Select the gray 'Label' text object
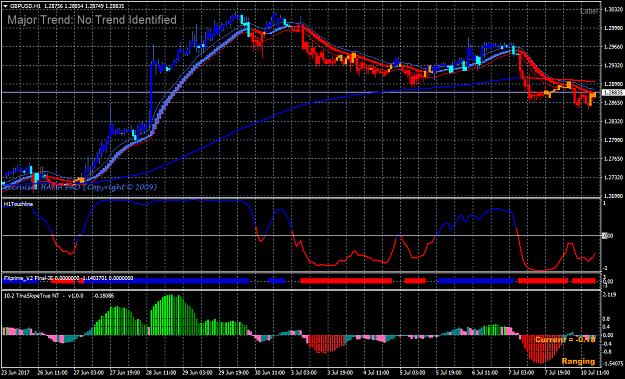The height and width of the screenshot is (379, 625). 589,11
